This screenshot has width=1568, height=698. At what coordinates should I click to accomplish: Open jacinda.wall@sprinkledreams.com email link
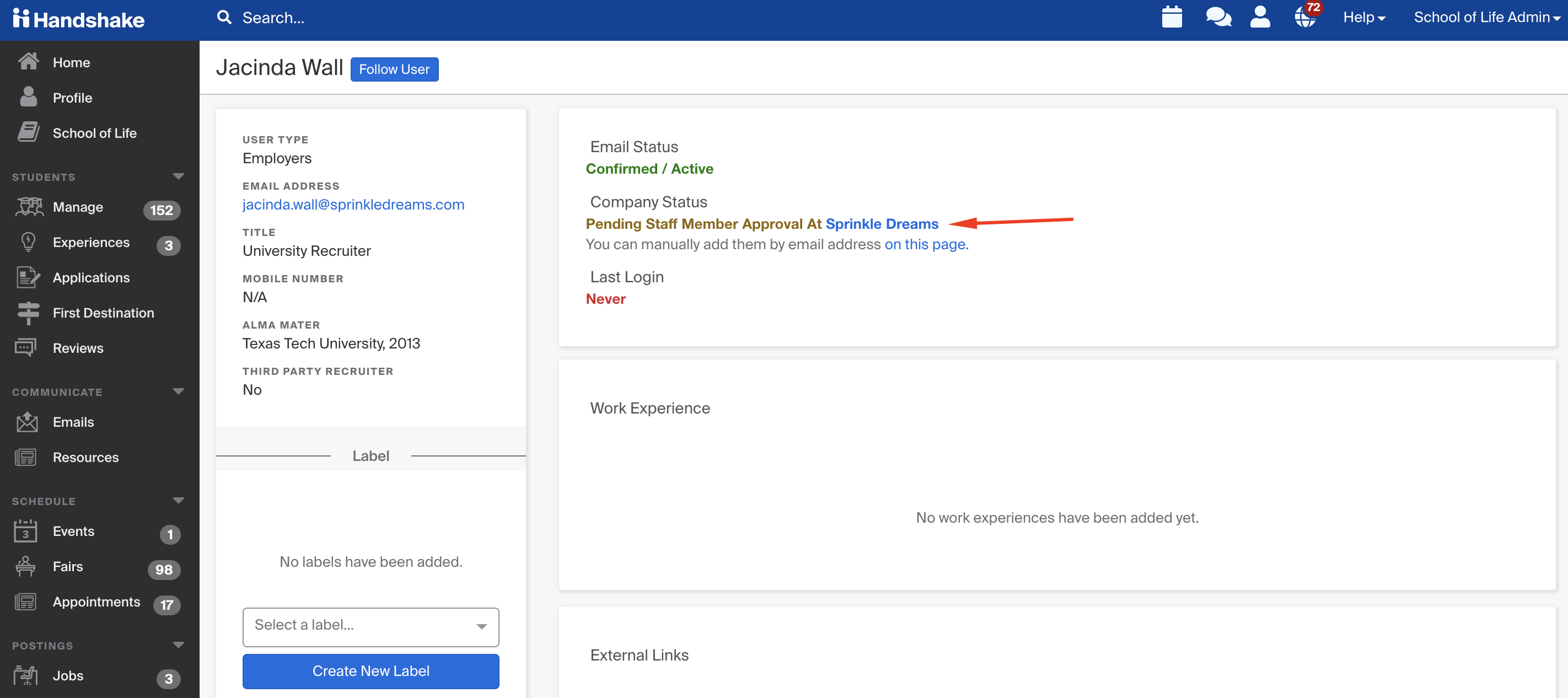353,205
